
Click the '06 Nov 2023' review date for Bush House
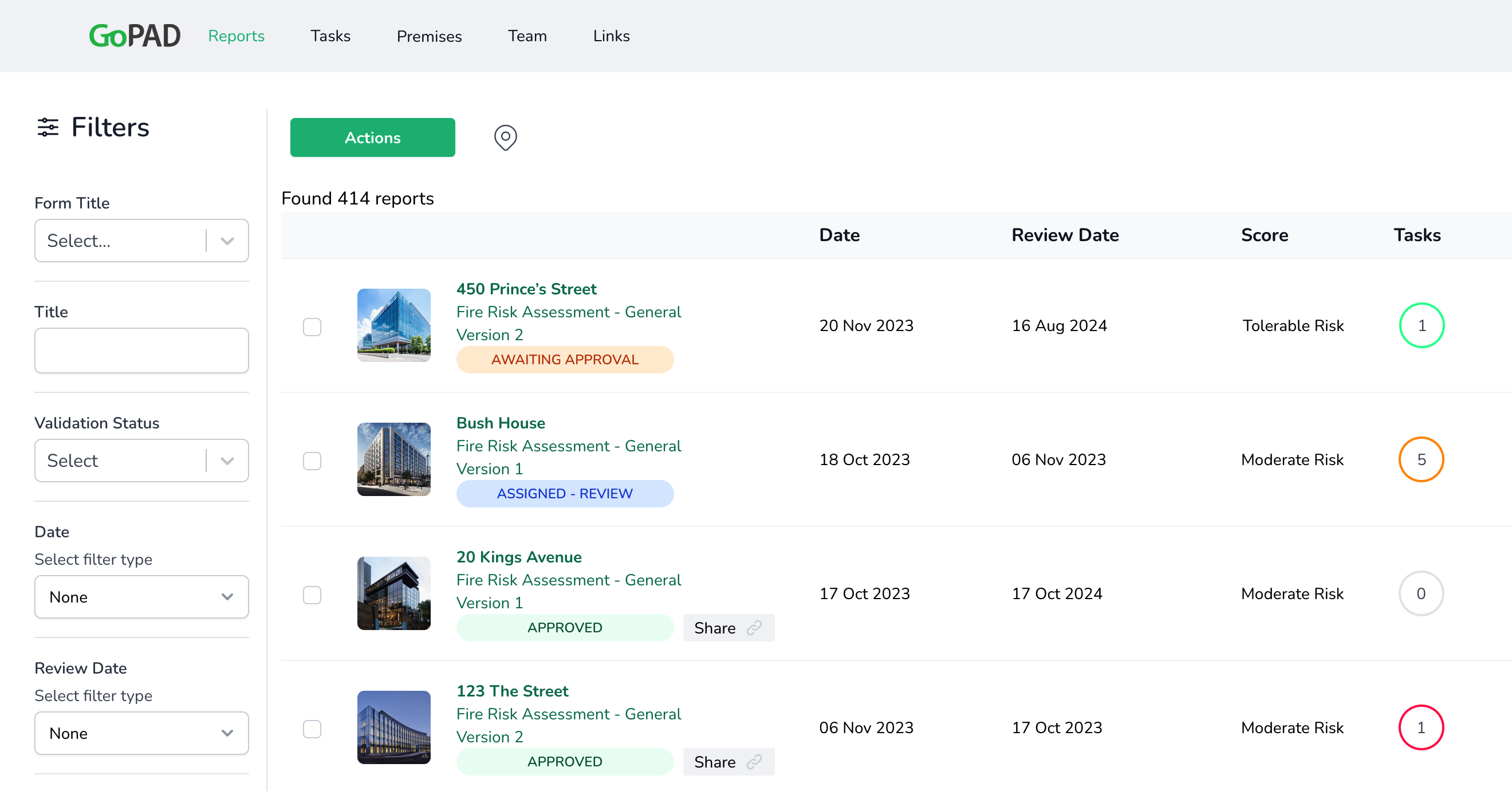tap(1058, 459)
